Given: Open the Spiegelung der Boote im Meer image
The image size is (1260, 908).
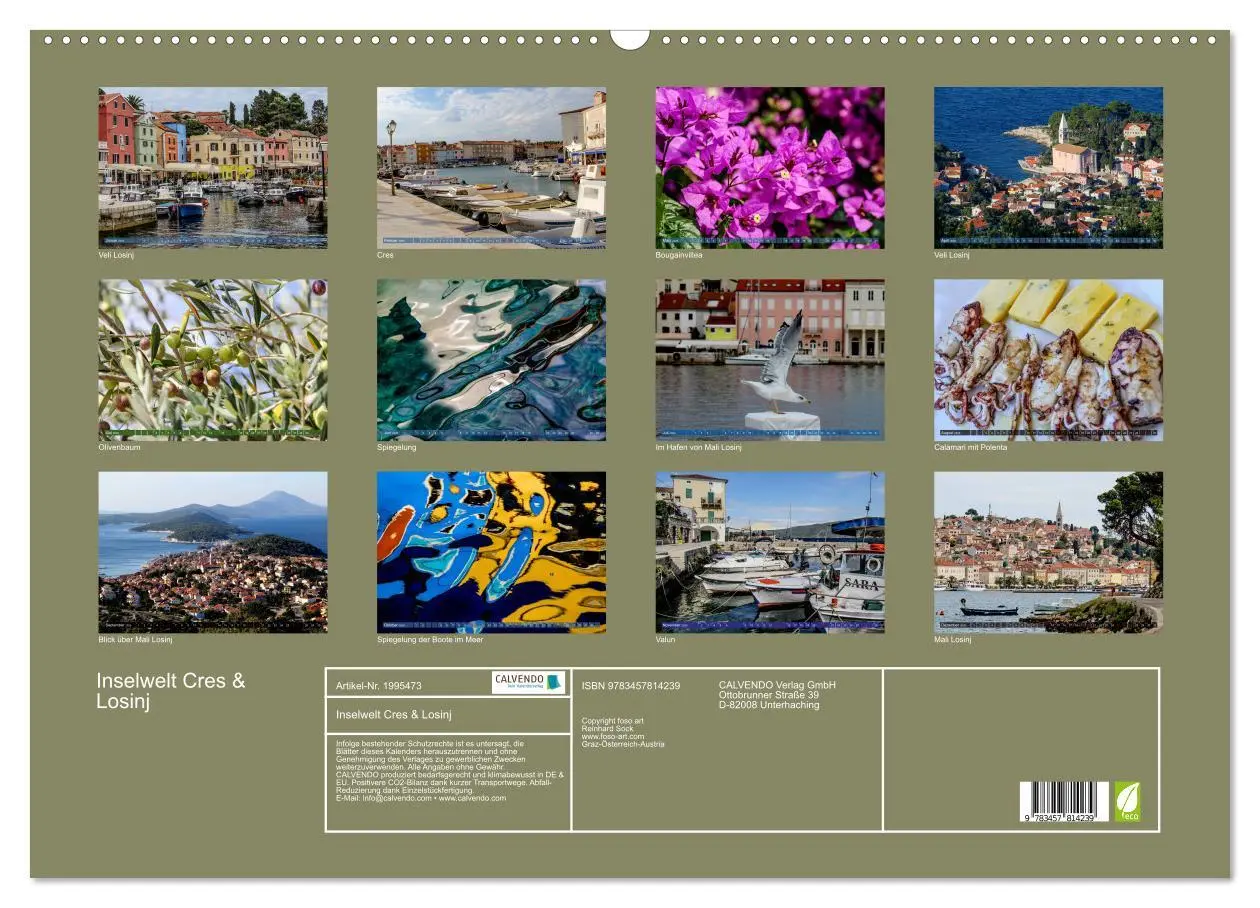Looking at the screenshot, I should point(492,553).
